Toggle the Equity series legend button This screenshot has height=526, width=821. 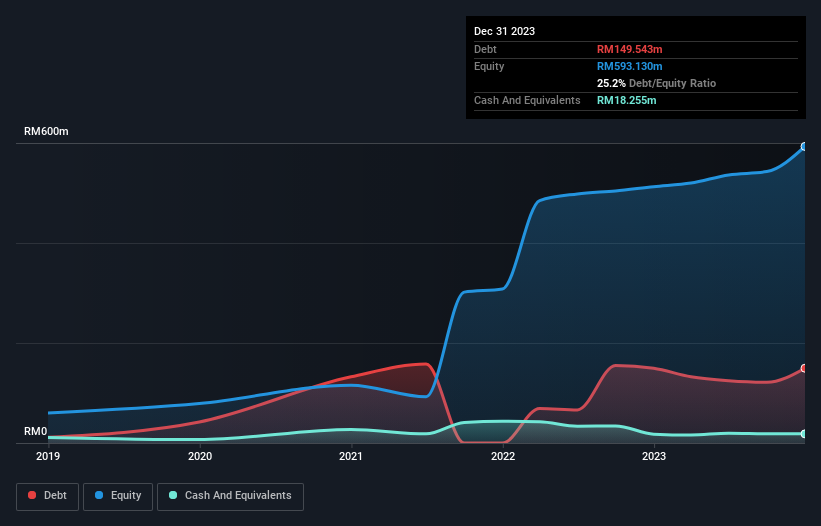tap(118, 496)
